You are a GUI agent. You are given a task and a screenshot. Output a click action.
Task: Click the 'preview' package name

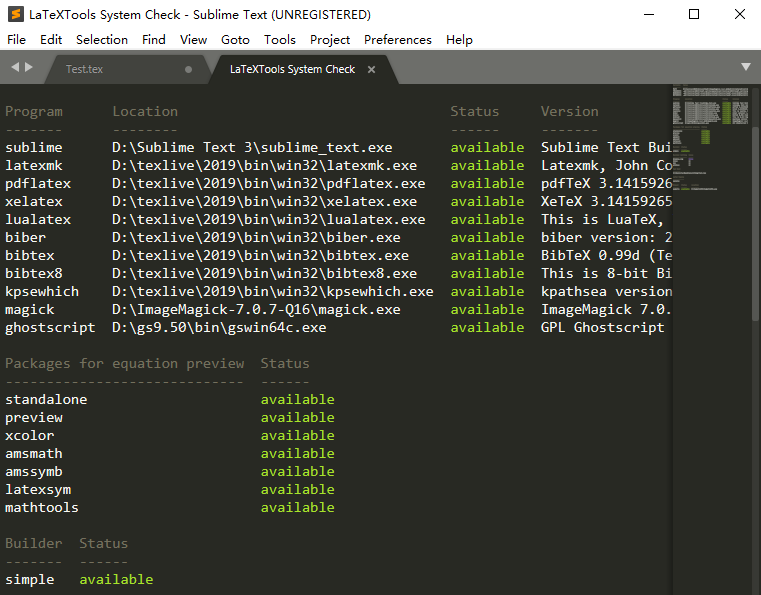34,417
